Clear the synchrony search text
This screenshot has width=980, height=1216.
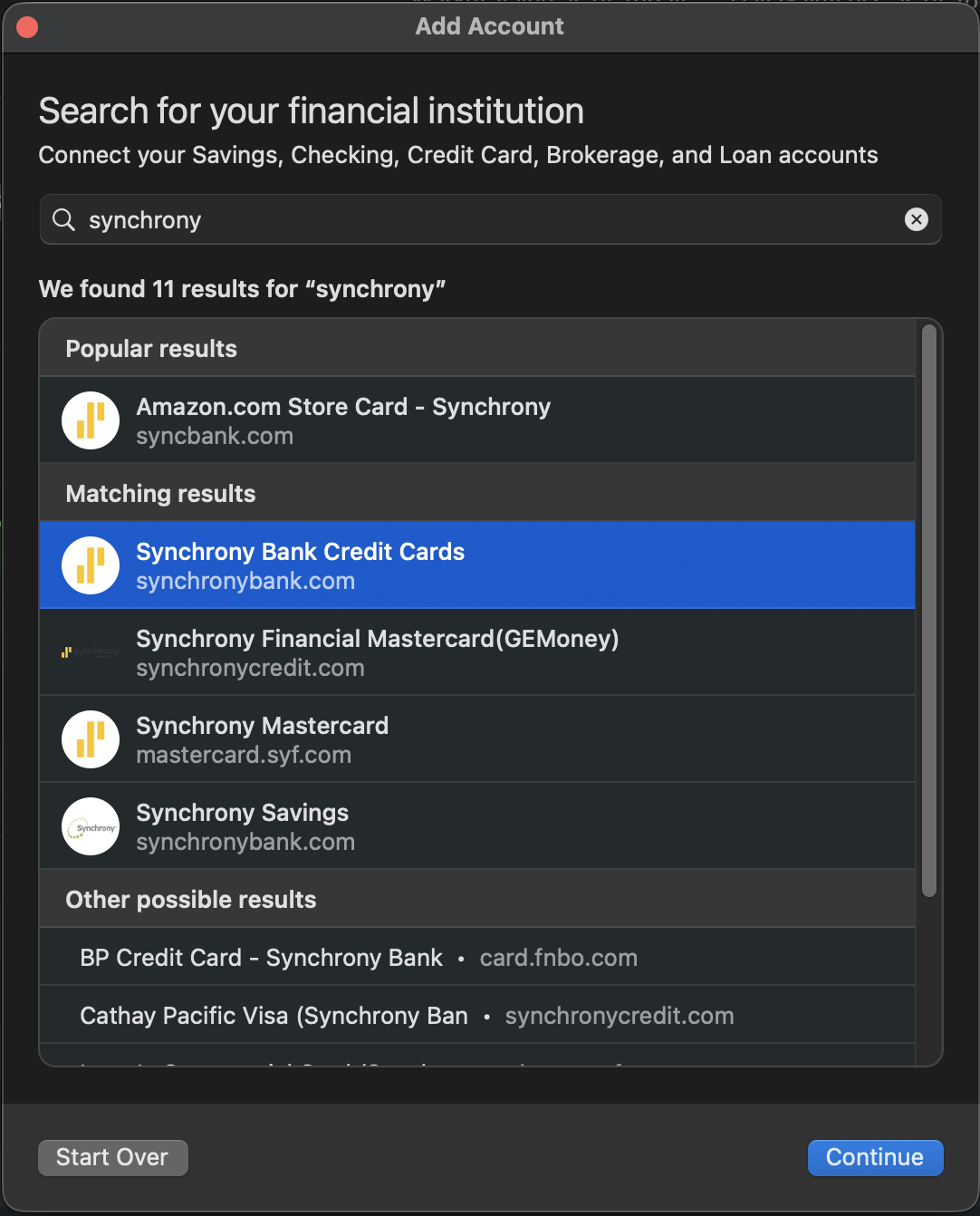click(x=917, y=219)
